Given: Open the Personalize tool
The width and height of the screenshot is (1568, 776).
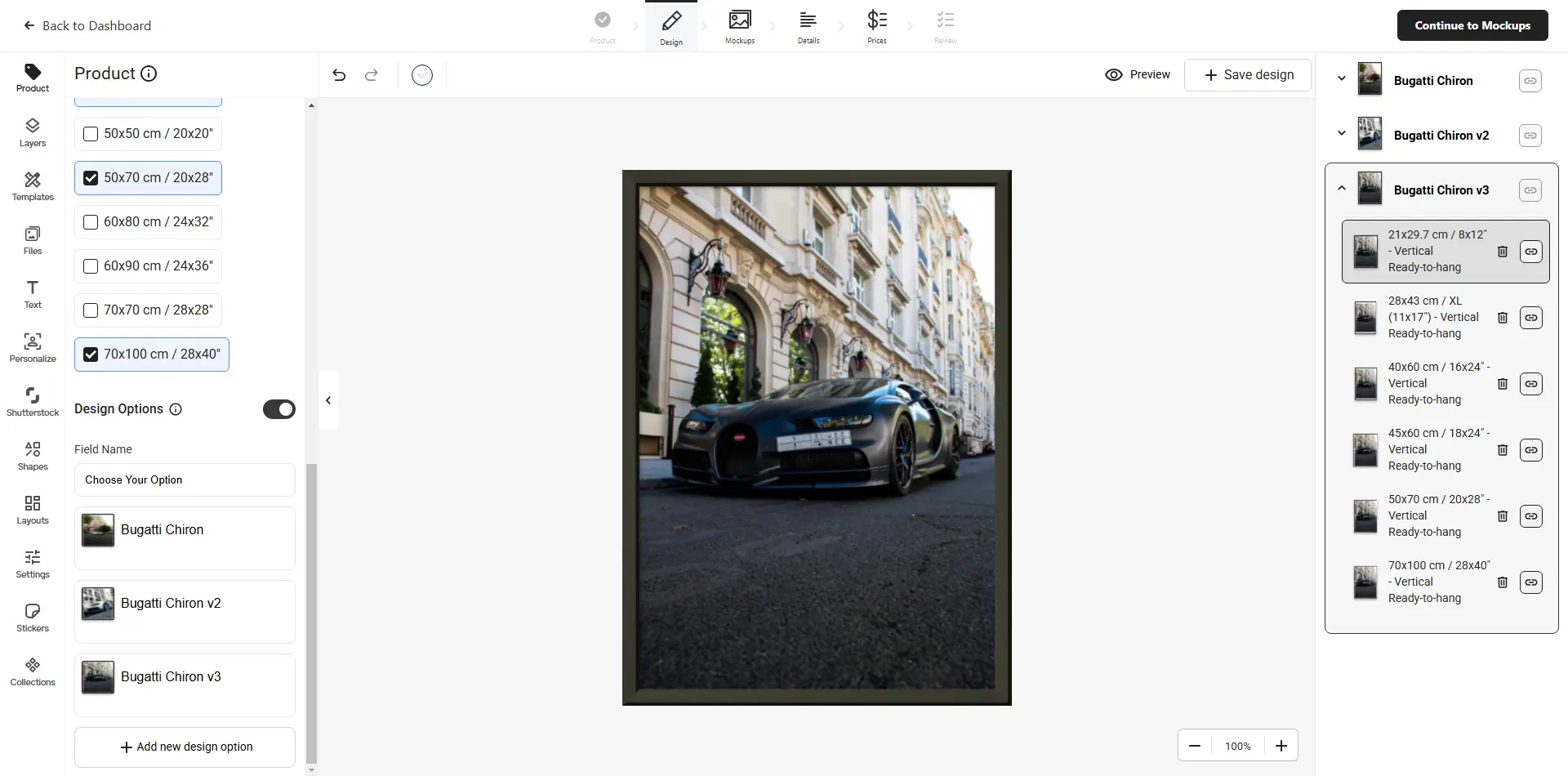Looking at the screenshot, I should [x=33, y=347].
